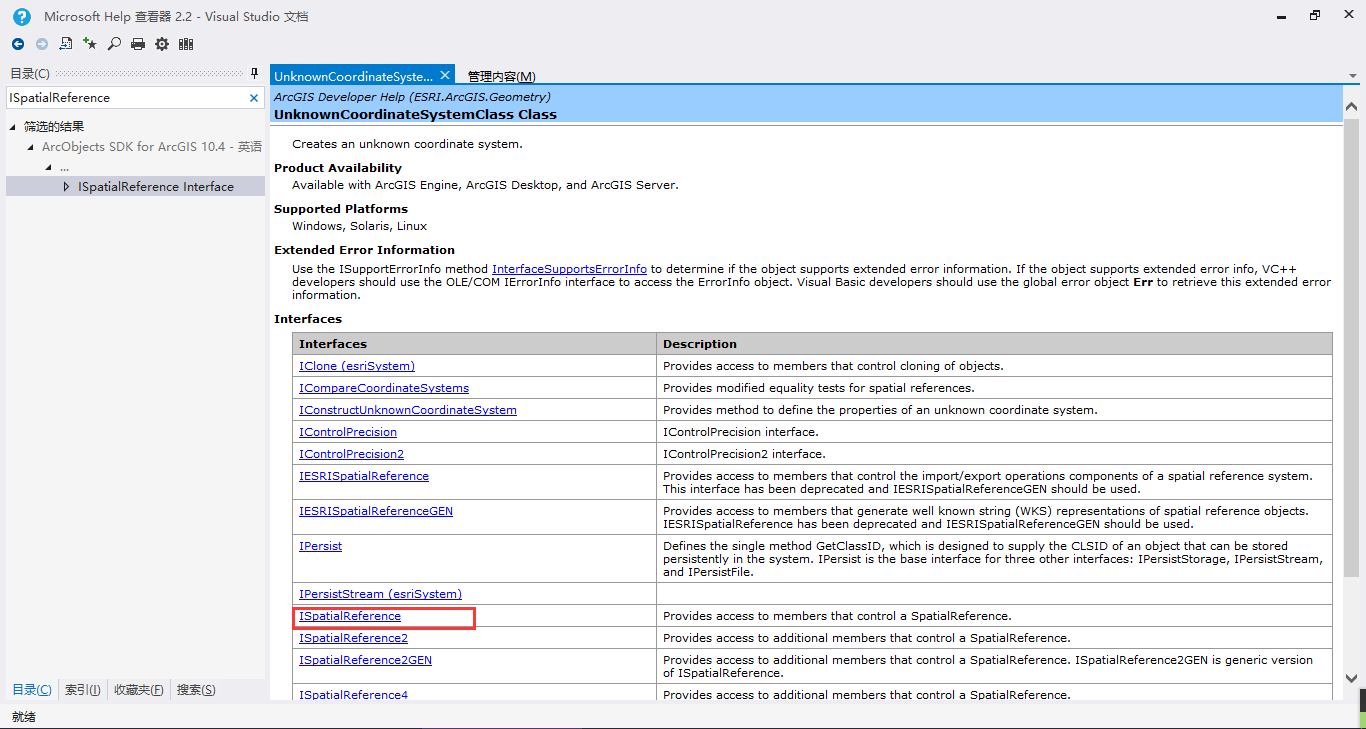Open the IESRISpatialReferenceGEN link
1366x729 pixels.
pos(376,511)
